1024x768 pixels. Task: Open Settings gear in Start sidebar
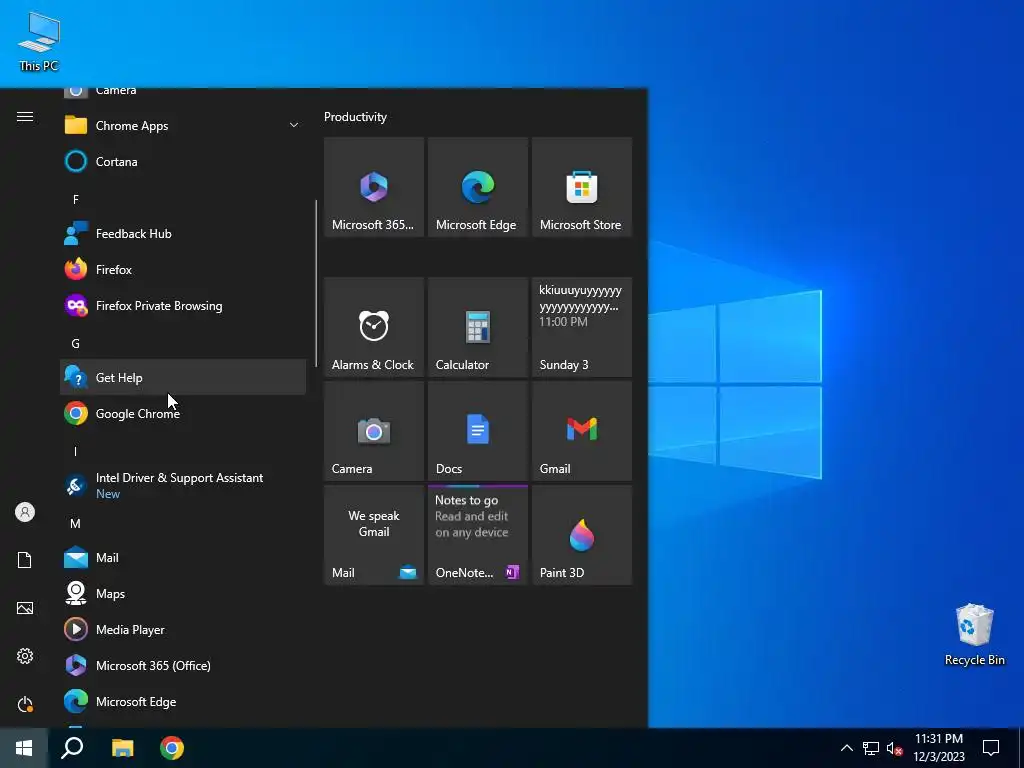pyautogui.click(x=25, y=656)
